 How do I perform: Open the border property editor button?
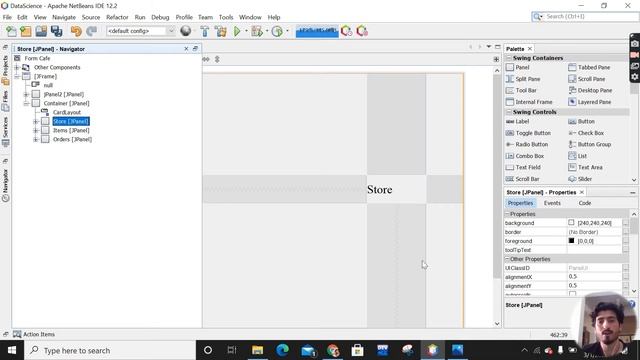click(x=625, y=232)
